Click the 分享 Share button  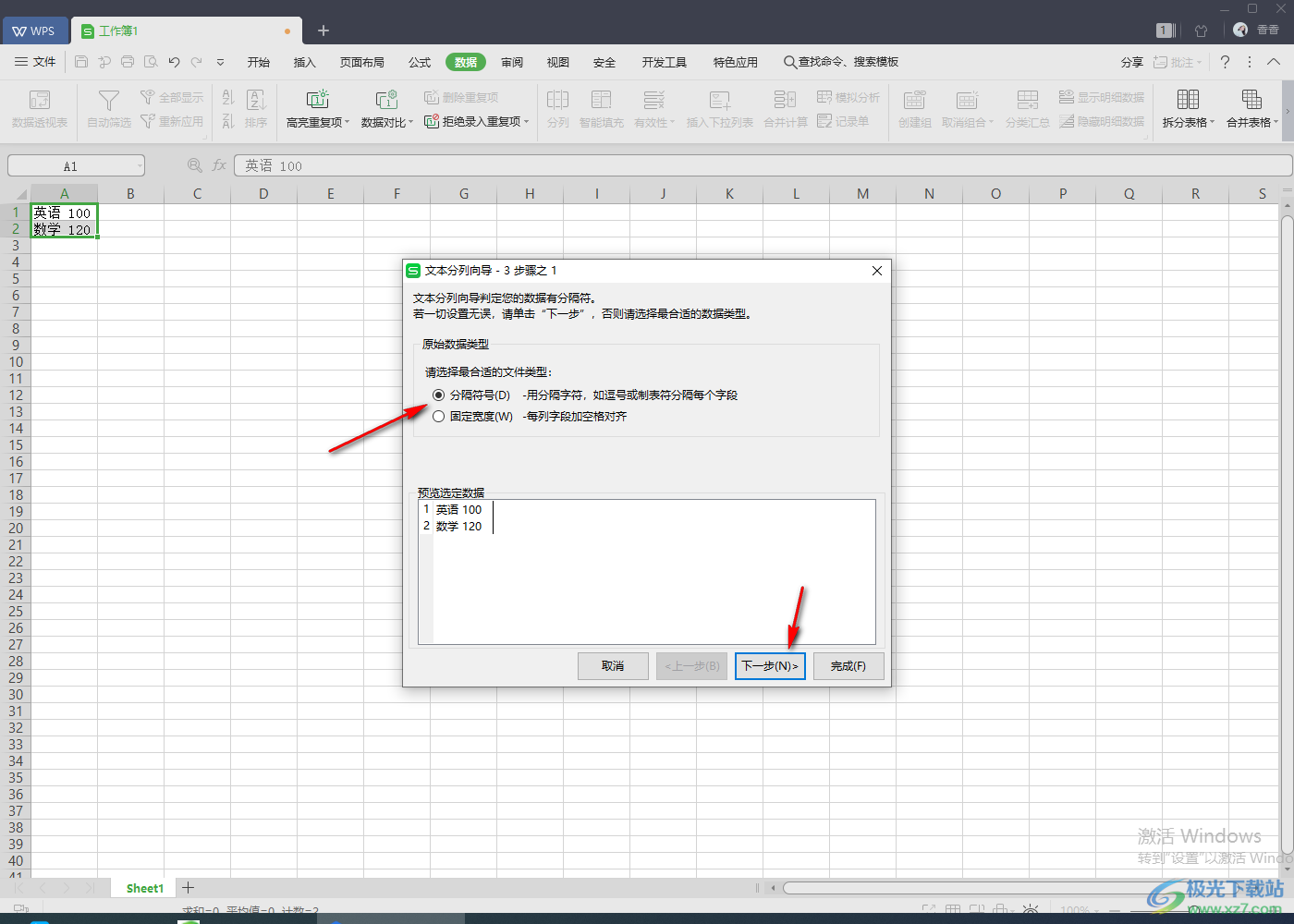tap(1132, 62)
